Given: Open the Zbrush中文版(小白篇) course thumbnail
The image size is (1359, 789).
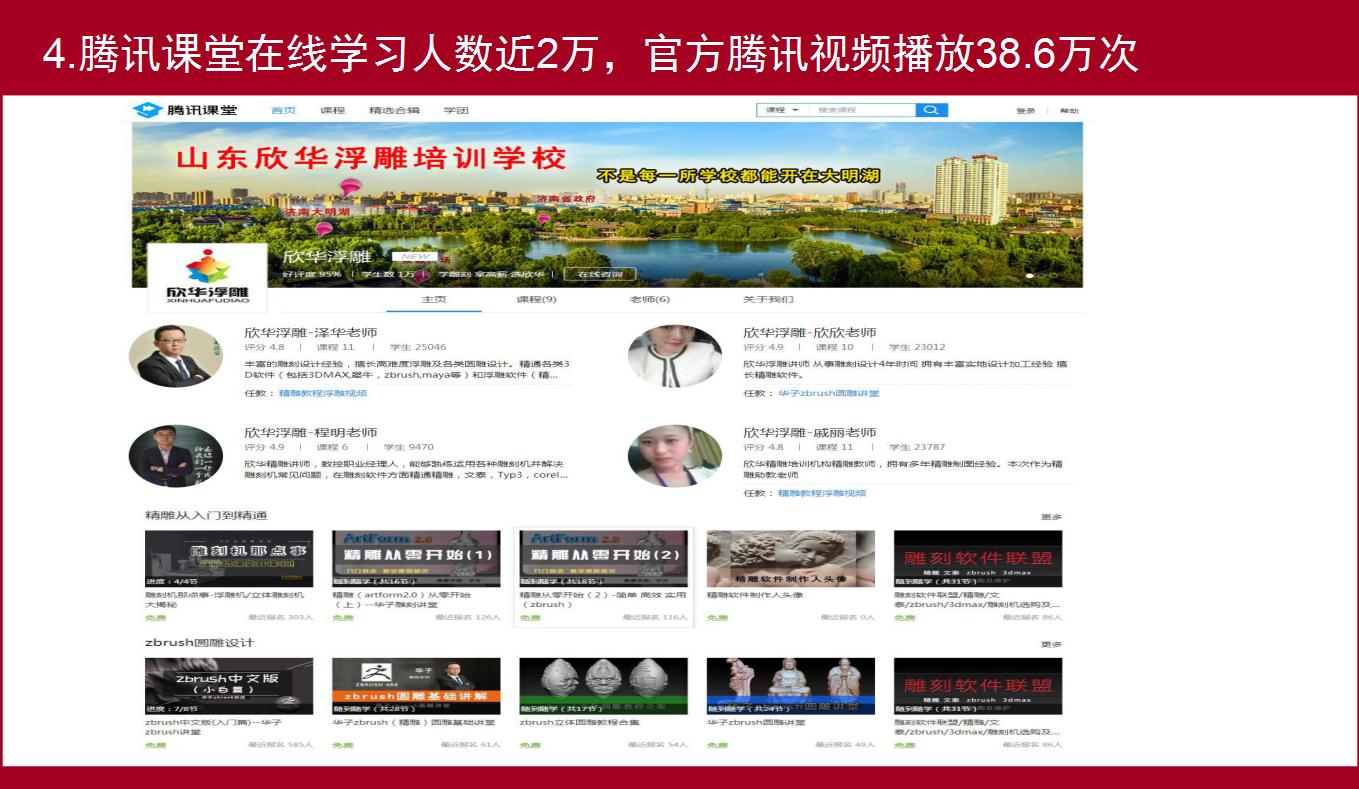Looking at the screenshot, I should pos(229,686).
